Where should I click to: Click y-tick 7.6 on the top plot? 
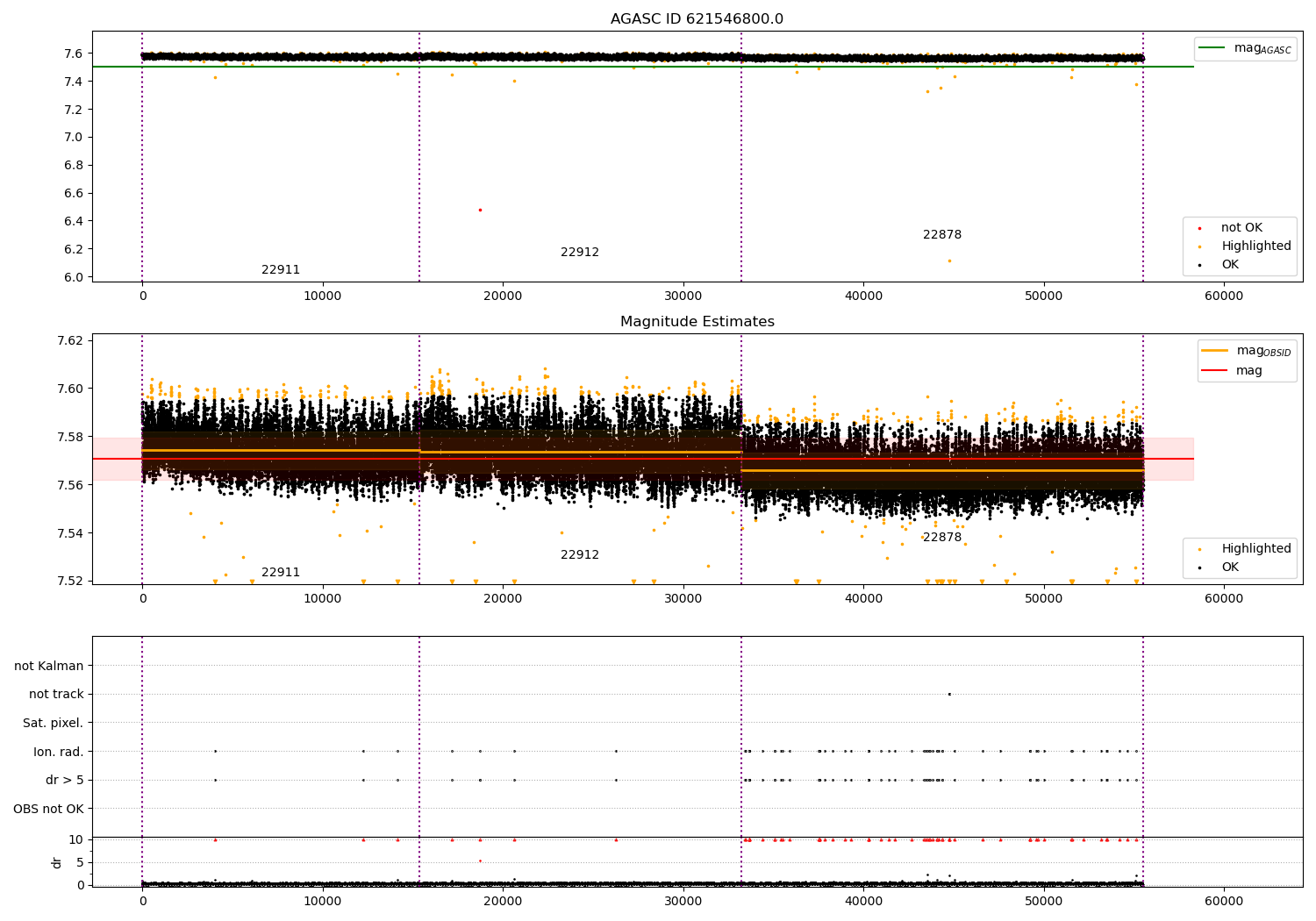[74, 54]
